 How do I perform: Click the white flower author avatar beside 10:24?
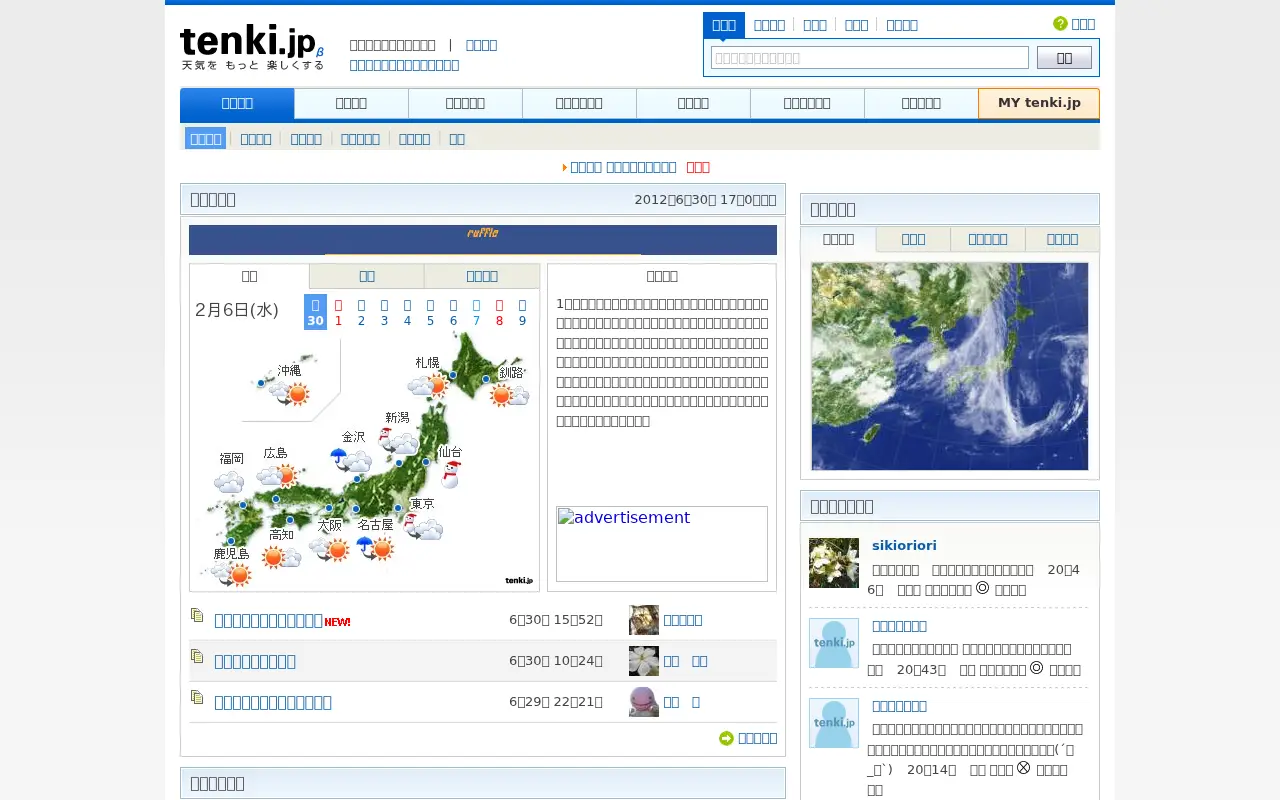644,661
